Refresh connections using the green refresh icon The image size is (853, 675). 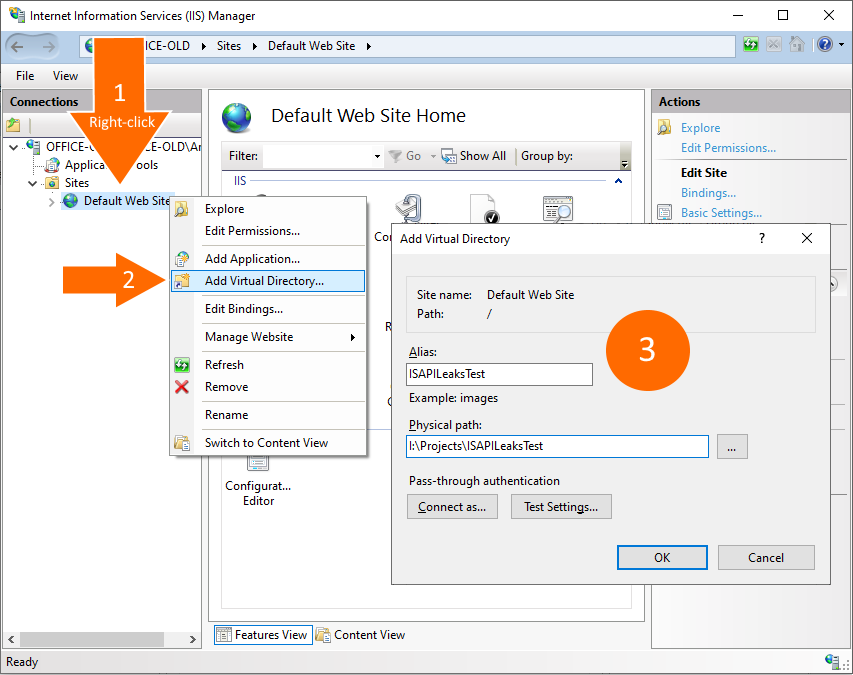tap(751, 45)
